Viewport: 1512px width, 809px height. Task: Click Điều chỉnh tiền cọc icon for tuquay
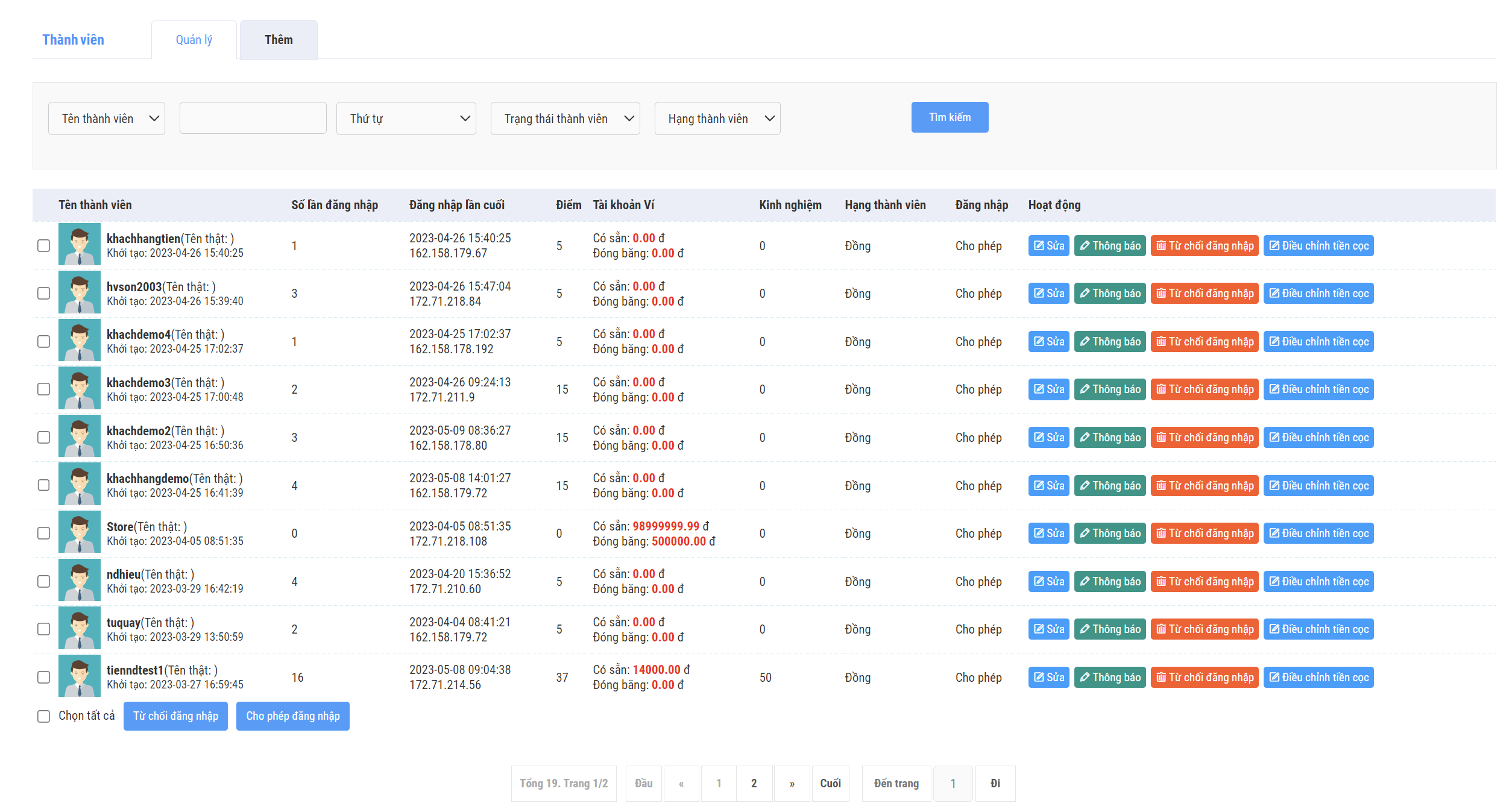pyautogui.click(x=1274, y=629)
